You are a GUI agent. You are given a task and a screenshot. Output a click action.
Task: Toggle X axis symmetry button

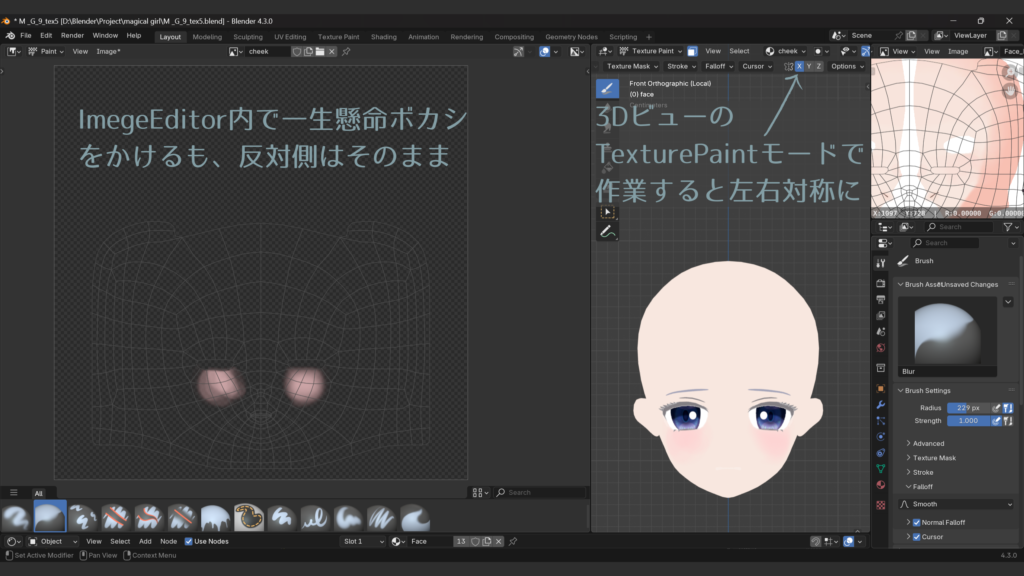coord(799,66)
